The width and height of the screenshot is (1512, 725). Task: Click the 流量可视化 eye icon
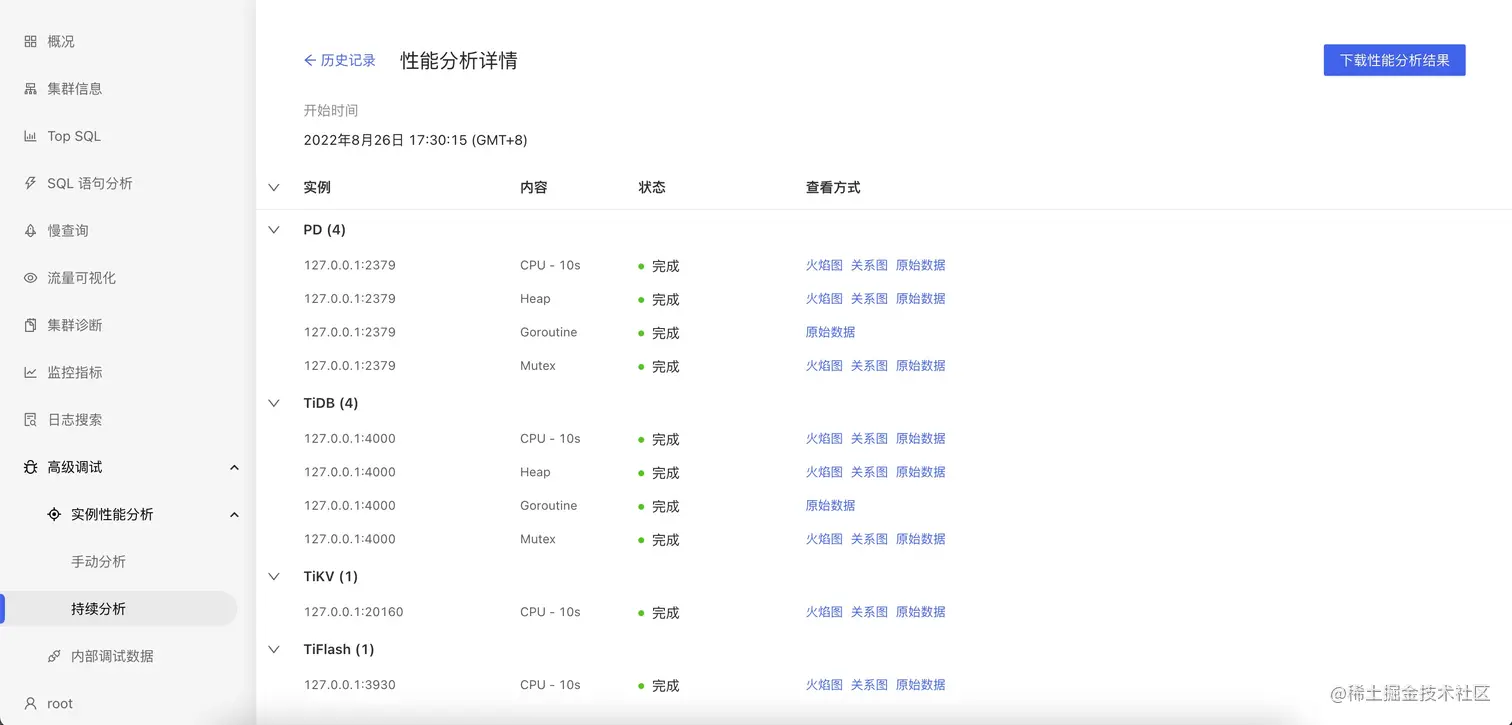tap(30, 278)
